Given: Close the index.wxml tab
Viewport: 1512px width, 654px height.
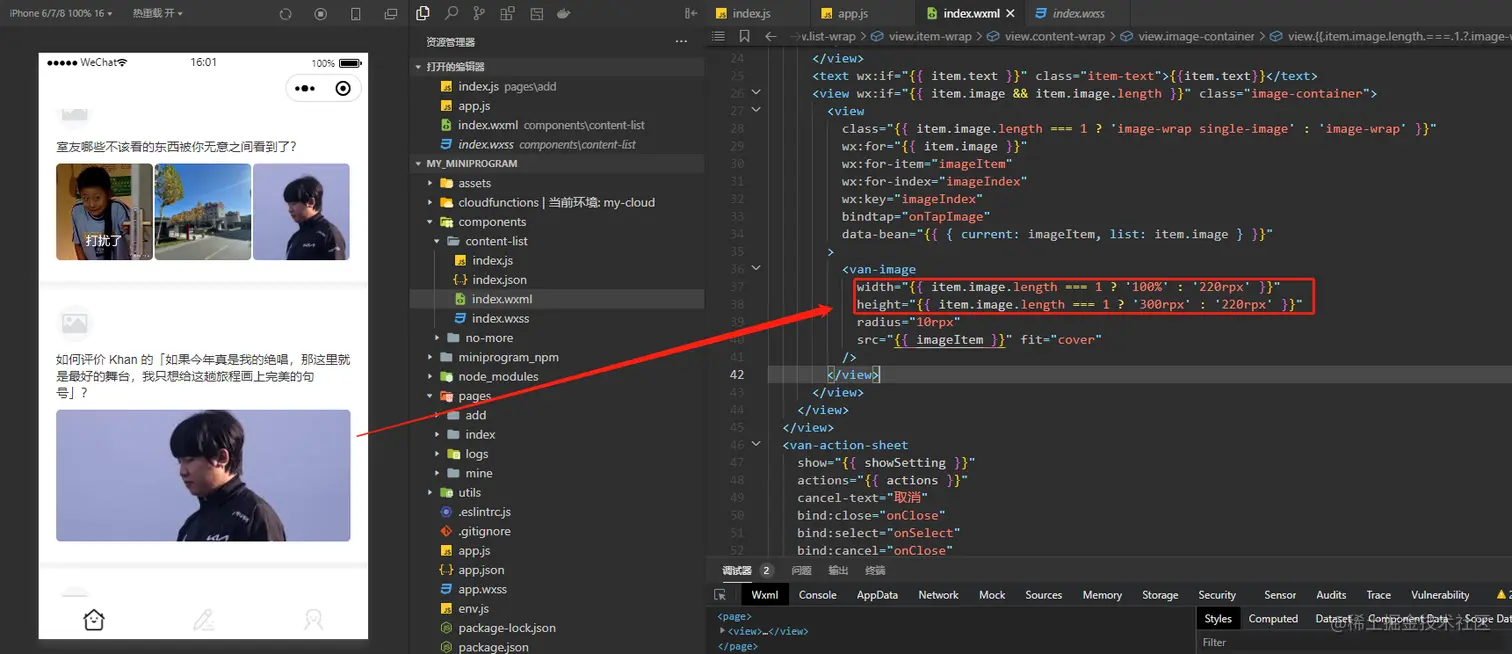Looking at the screenshot, I should click(x=1010, y=14).
